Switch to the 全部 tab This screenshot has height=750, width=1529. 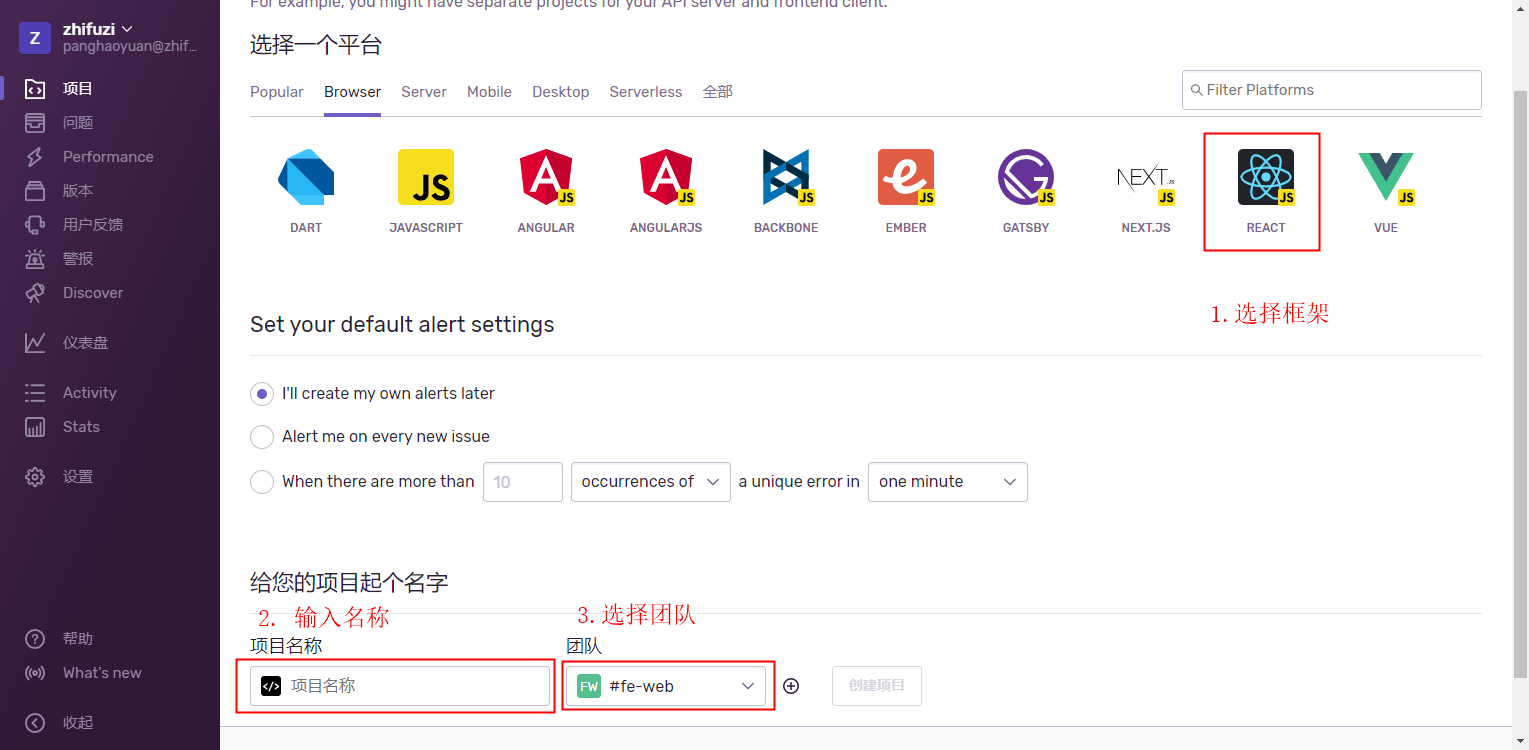[x=718, y=92]
